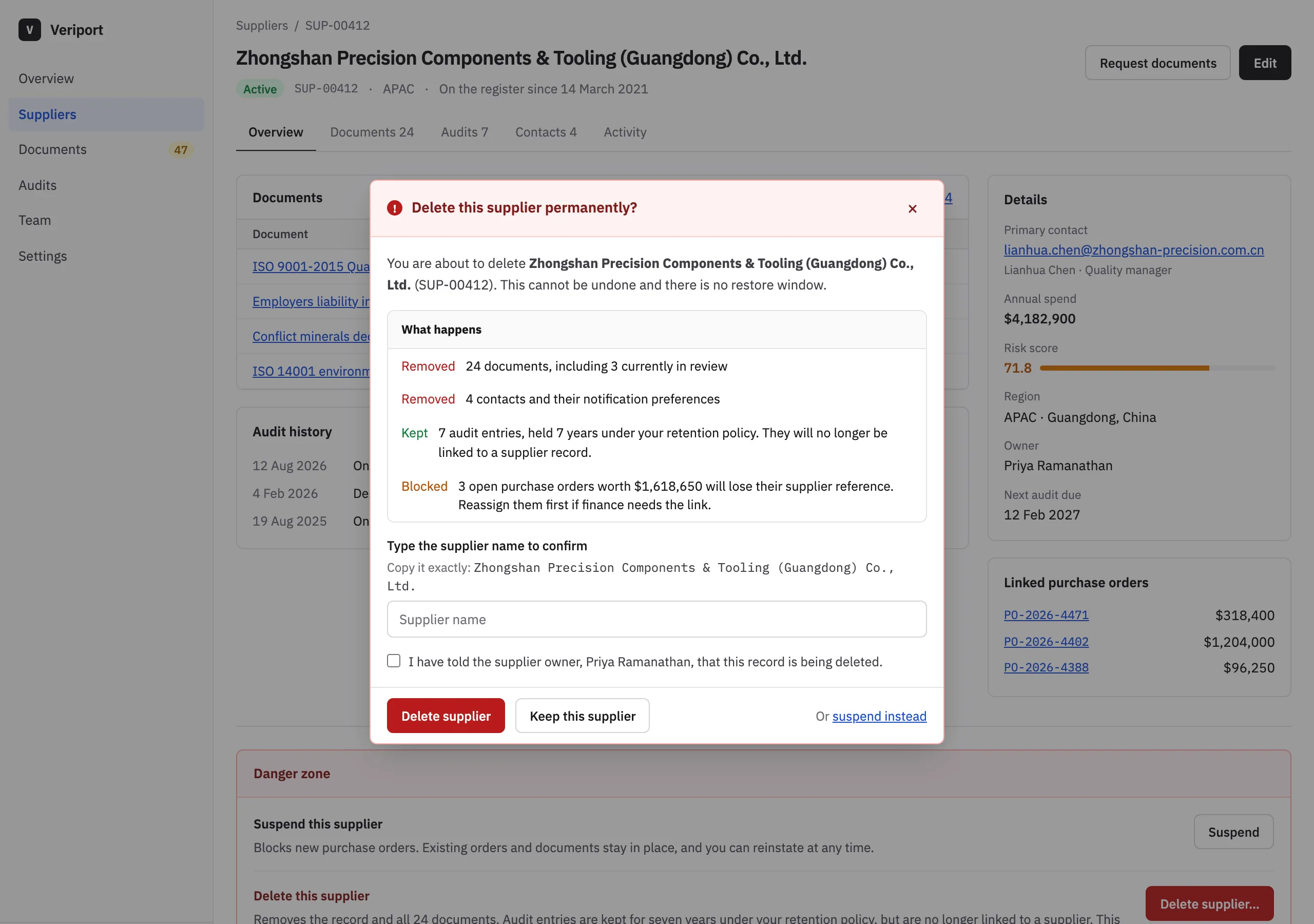This screenshot has width=1314, height=924.
Task: Open Audits in the sidebar
Action: click(x=106, y=185)
